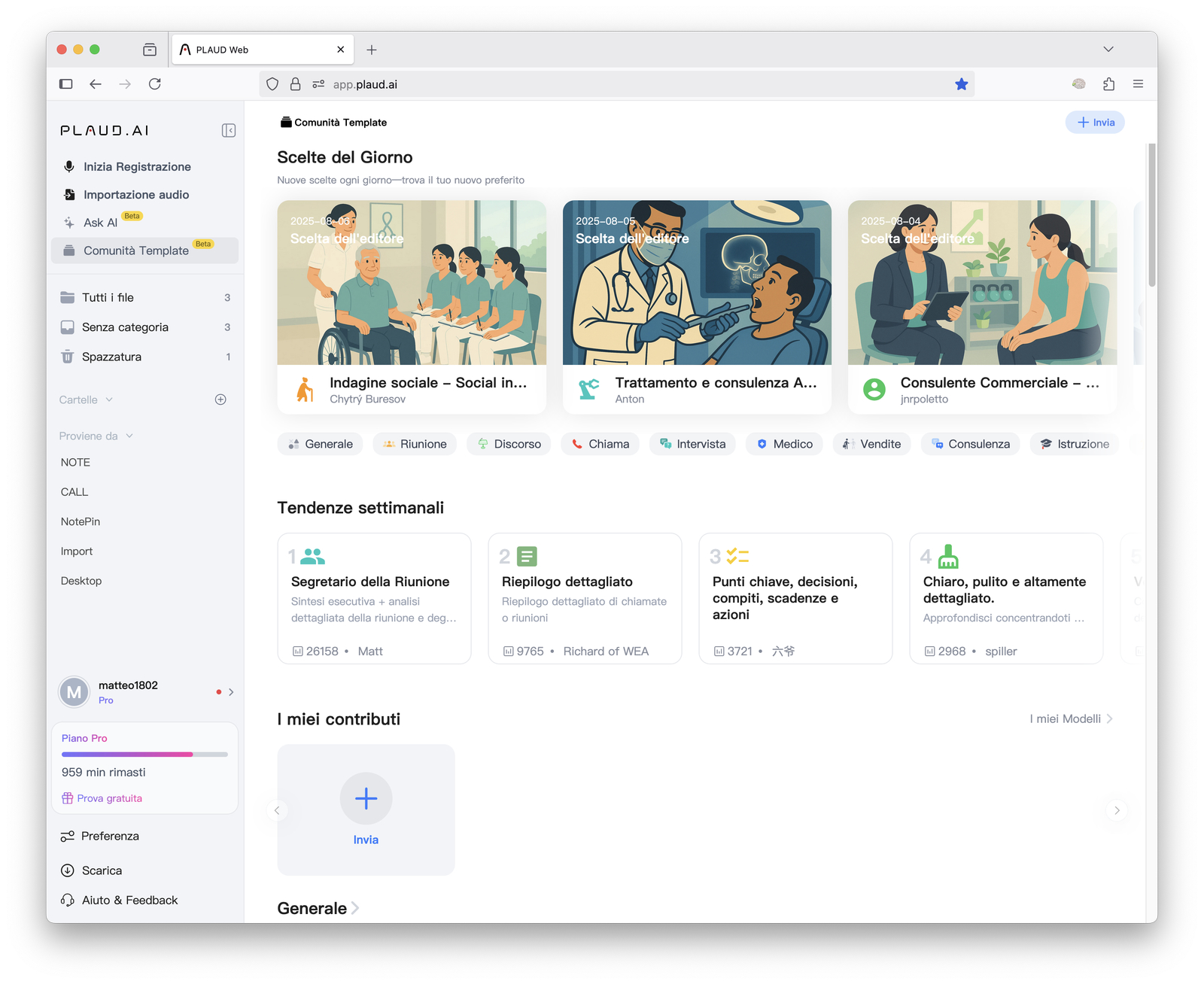This screenshot has height=984, width=1204.
Task: Click the Piano Pro usage progress bar
Action: [x=144, y=754]
